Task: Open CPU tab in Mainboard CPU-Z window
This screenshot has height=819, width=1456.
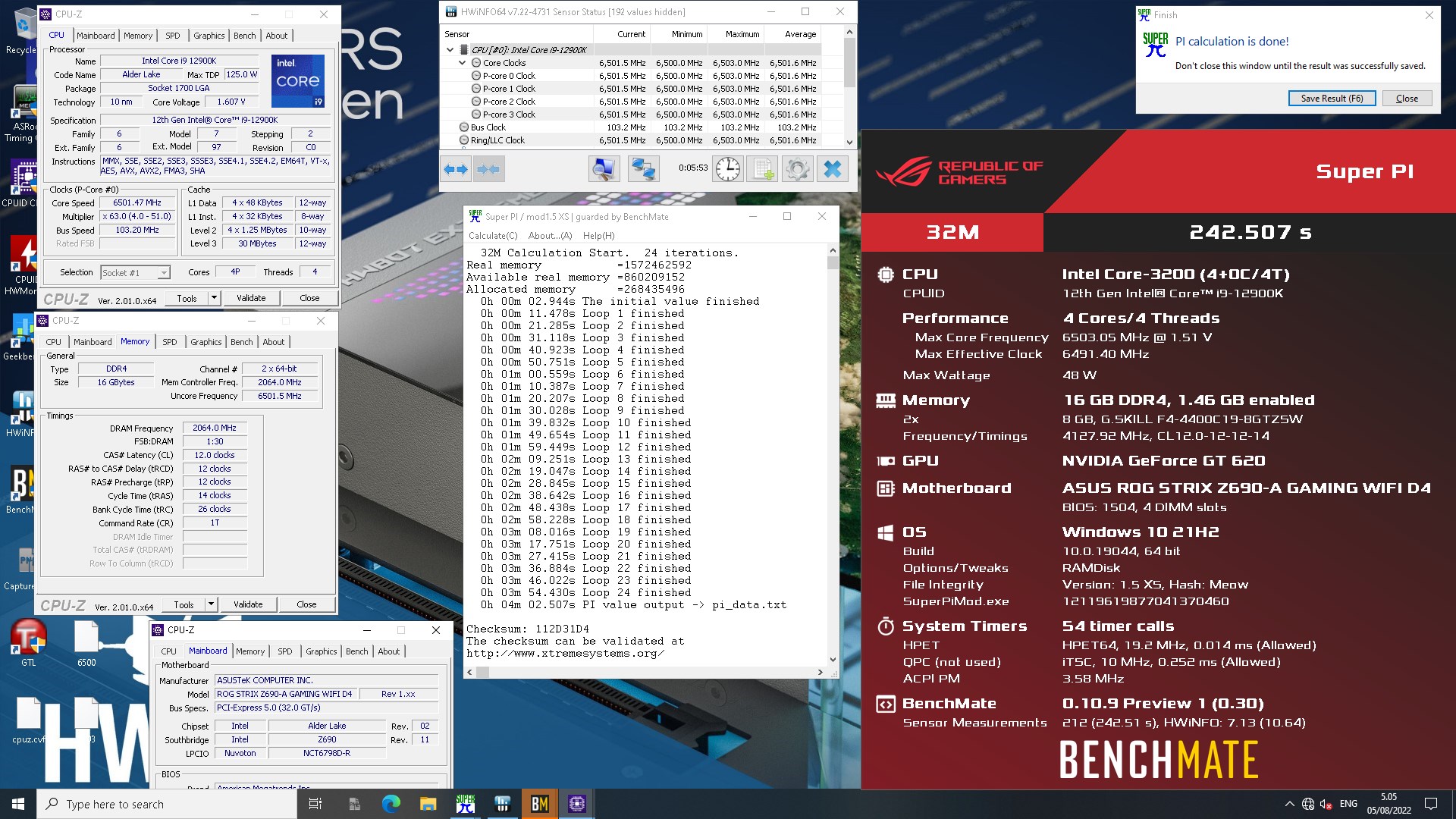Action: [x=168, y=651]
